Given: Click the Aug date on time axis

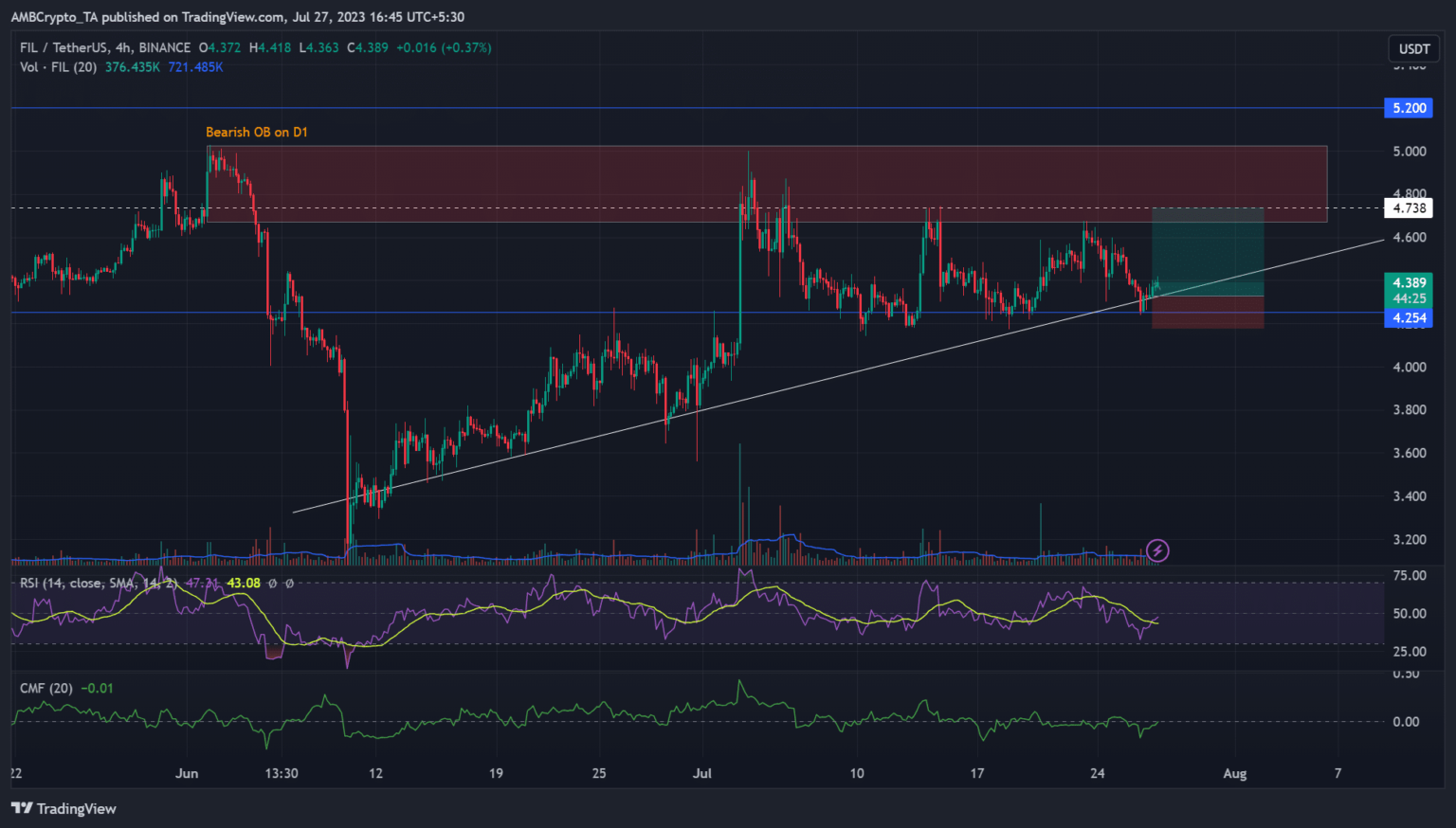Looking at the screenshot, I should click(1234, 773).
